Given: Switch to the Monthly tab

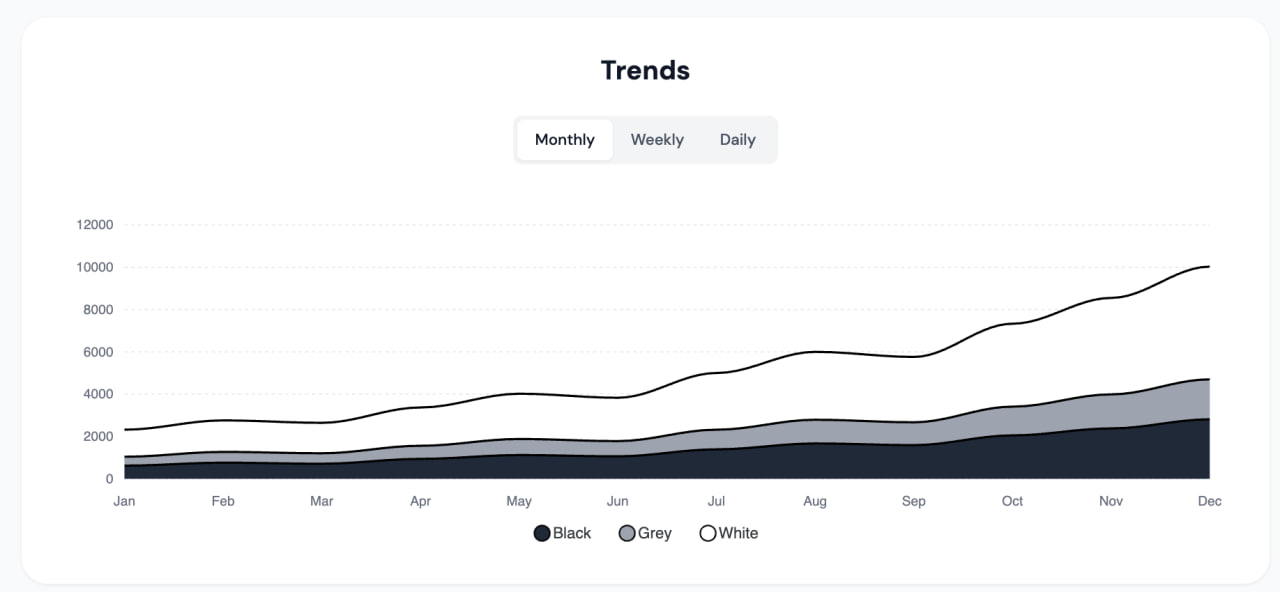Looking at the screenshot, I should click(564, 140).
